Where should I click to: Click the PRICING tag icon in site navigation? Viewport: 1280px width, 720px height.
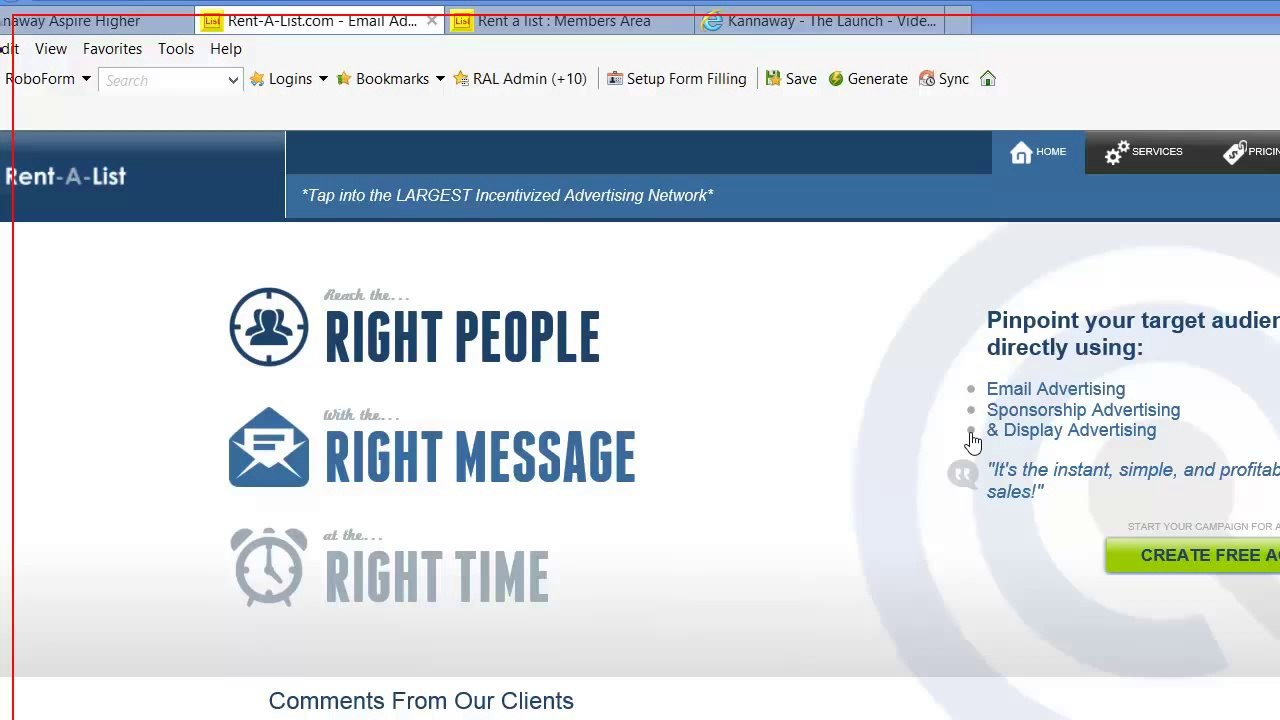(1235, 152)
